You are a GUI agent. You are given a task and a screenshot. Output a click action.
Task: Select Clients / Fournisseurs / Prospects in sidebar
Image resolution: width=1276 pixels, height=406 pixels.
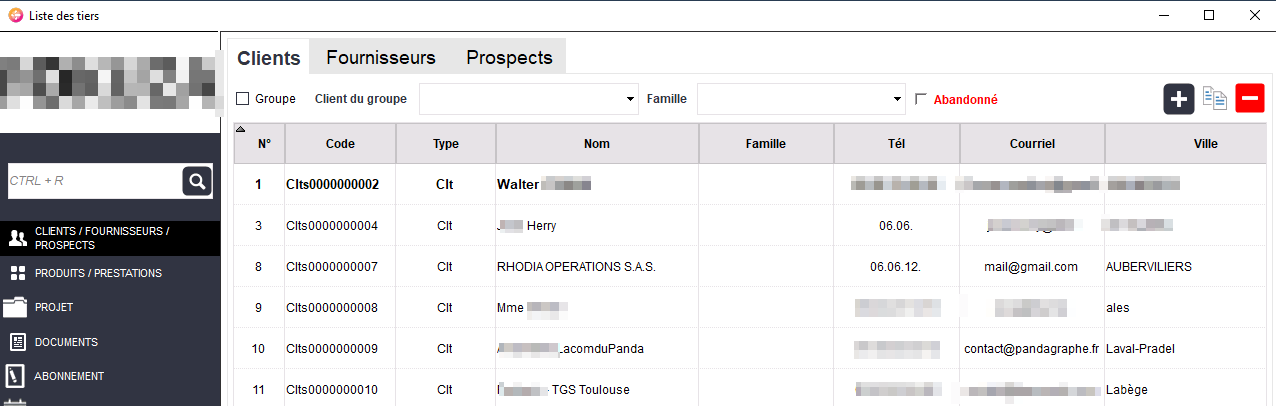(x=102, y=238)
